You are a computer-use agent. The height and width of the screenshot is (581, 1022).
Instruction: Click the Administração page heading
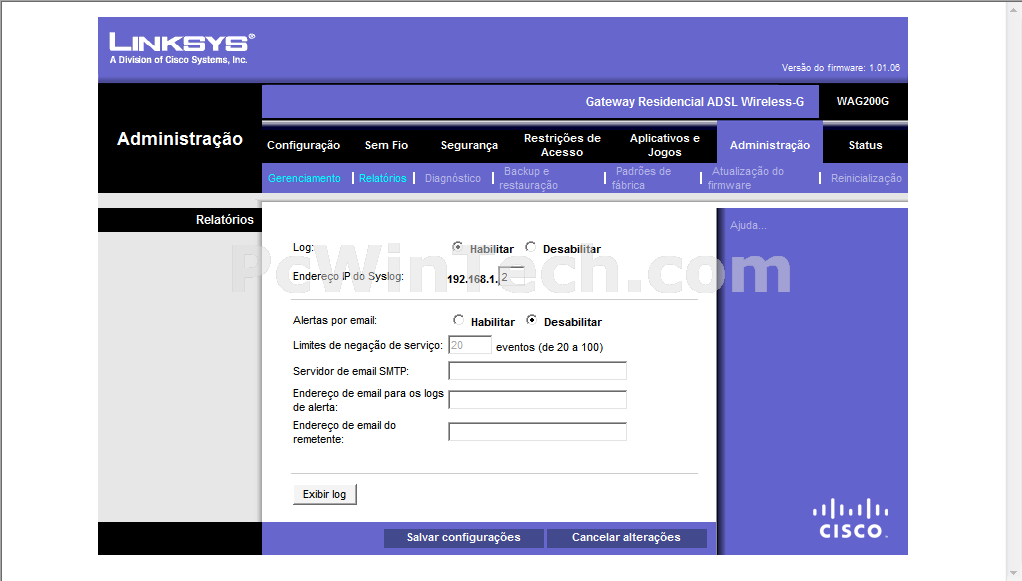[x=180, y=139]
